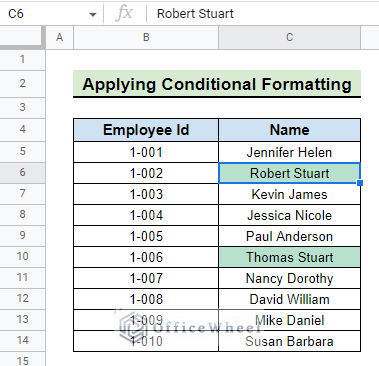Select cell with 1-004
This screenshot has height=366, width=379.
tap(146, 215)
